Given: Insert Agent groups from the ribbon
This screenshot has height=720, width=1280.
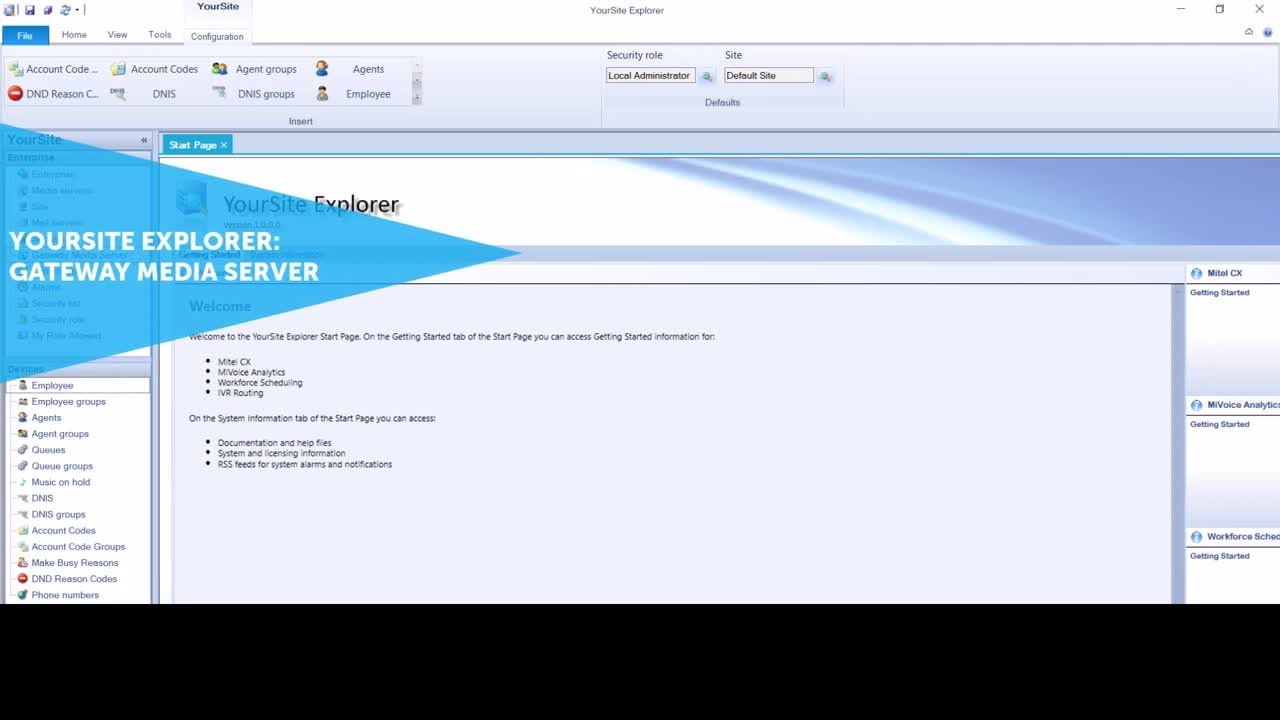Looking at the screenshot, I should [255, 69].
